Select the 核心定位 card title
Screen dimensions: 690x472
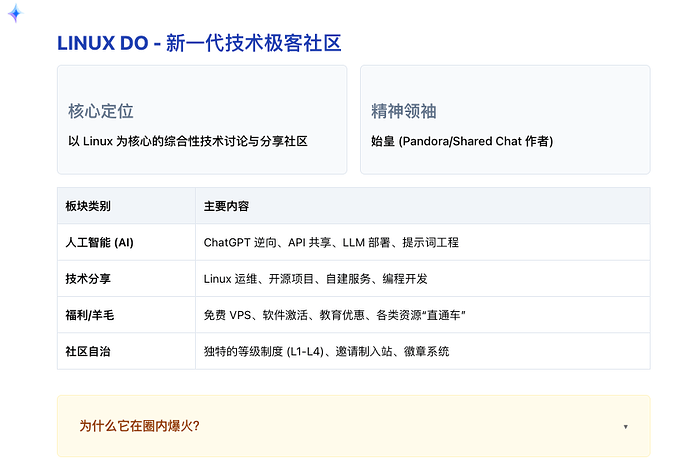[101, 111]
